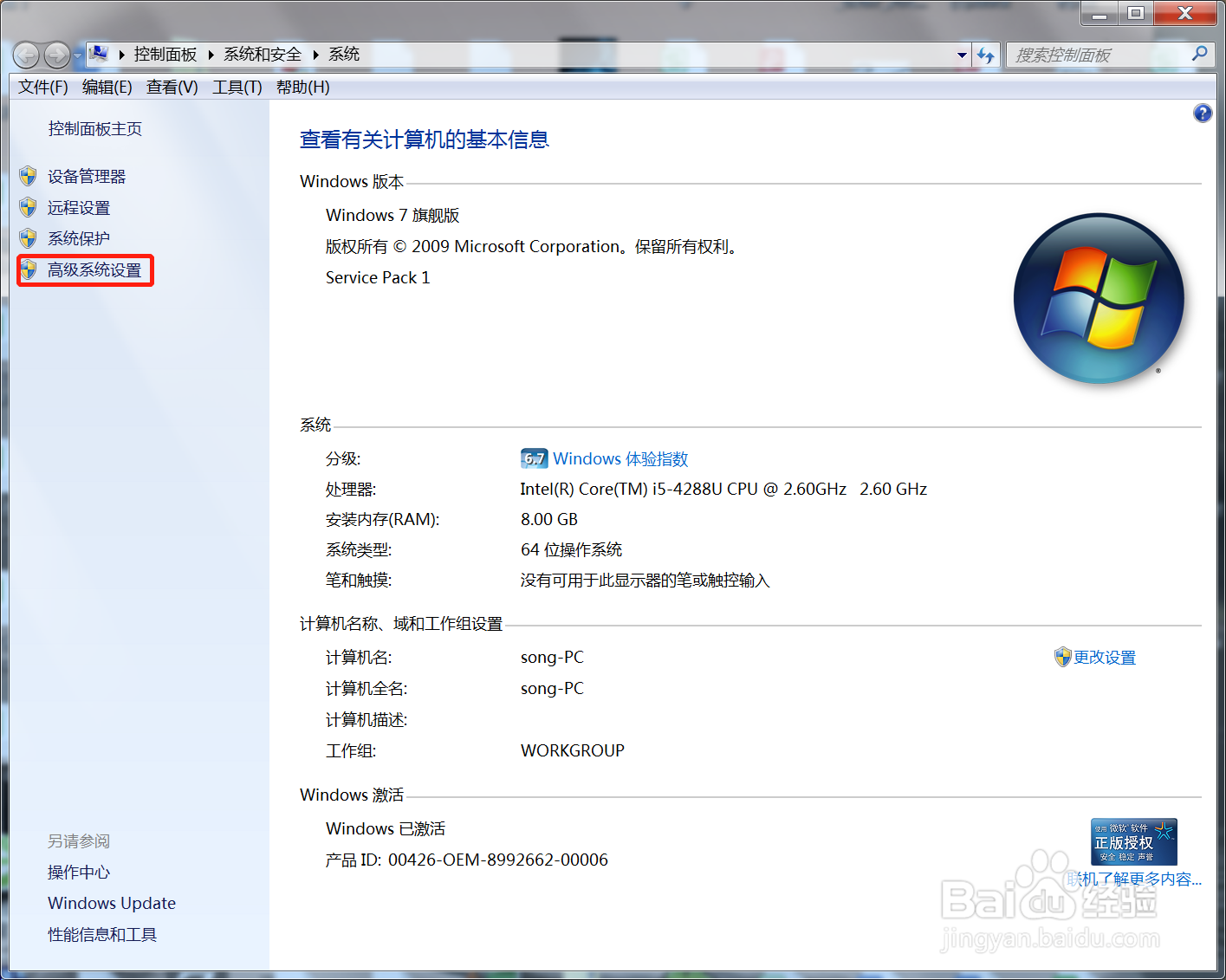The image size is (1226, 980).
Task: Click Service Pack 1 text
Action: point(378,277)
